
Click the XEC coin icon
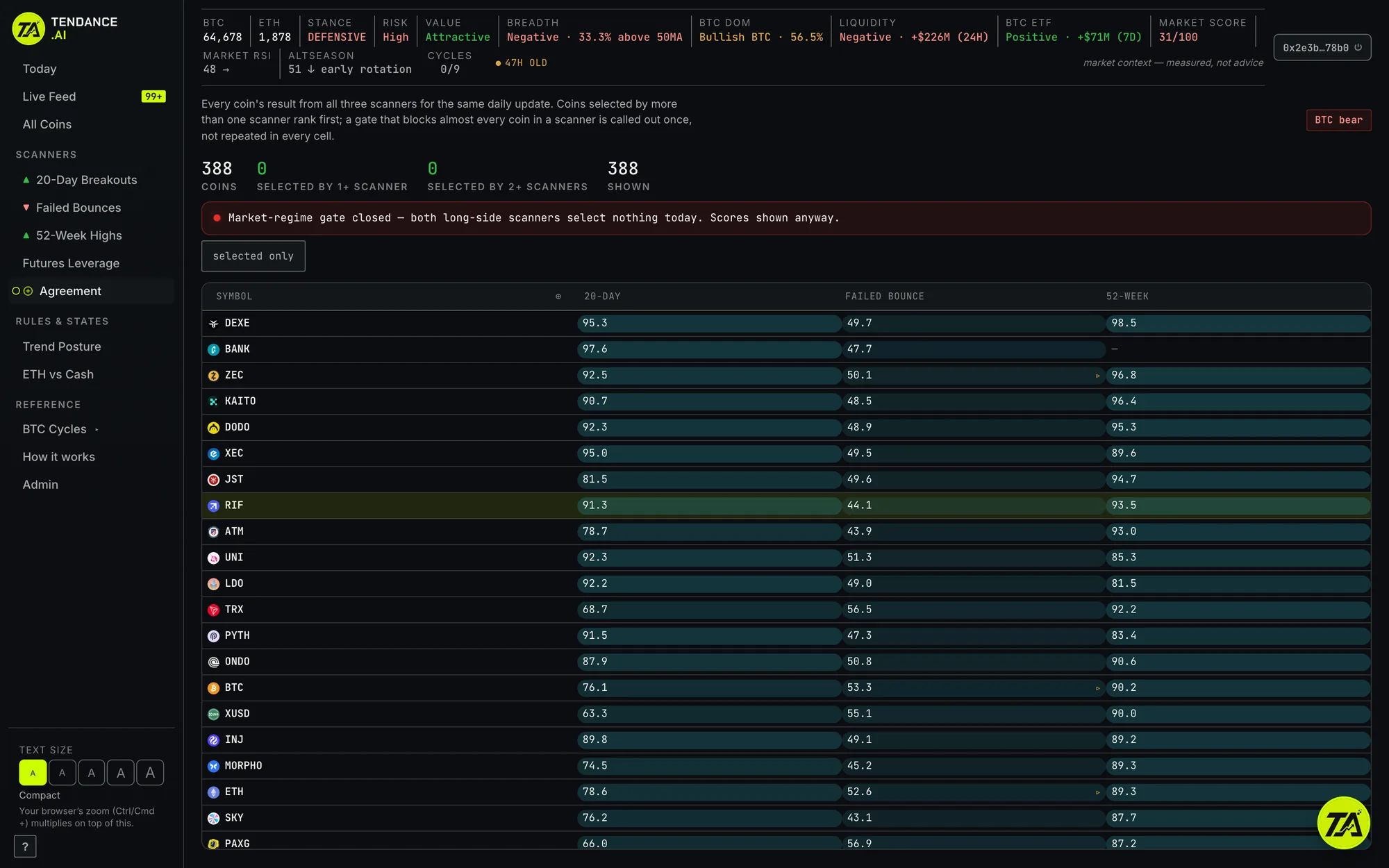[x=213, y=453]
